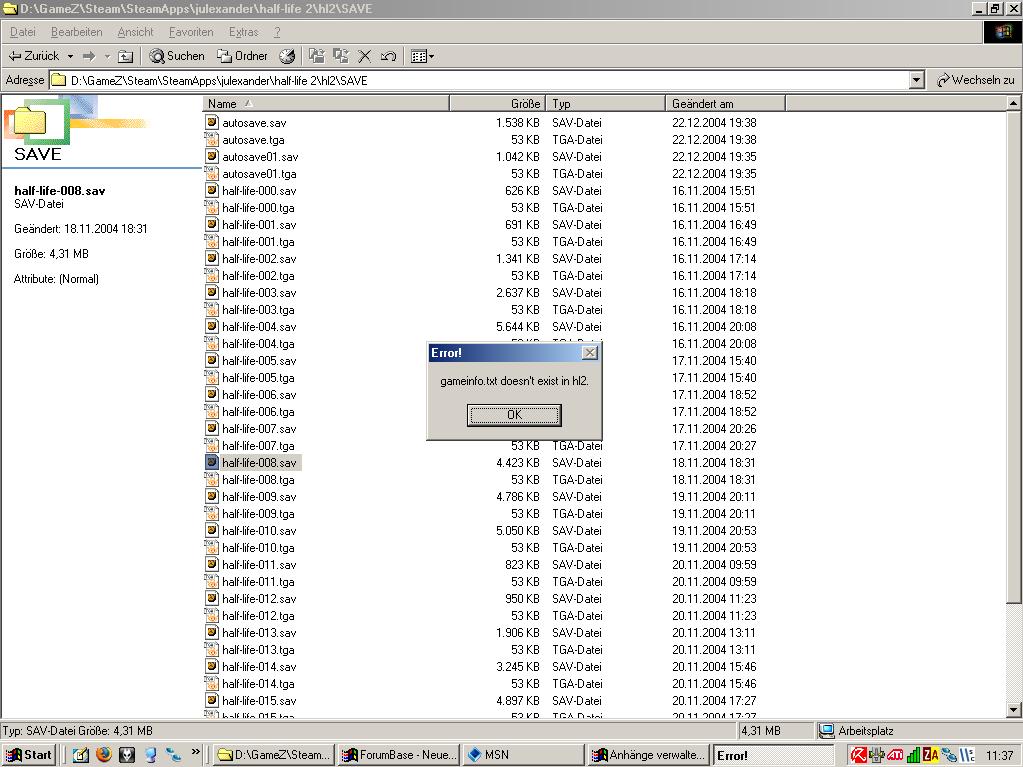Open the Favoriten menu
The width and height of the screenshot is (1023, 767).
(x=191, y=32)
